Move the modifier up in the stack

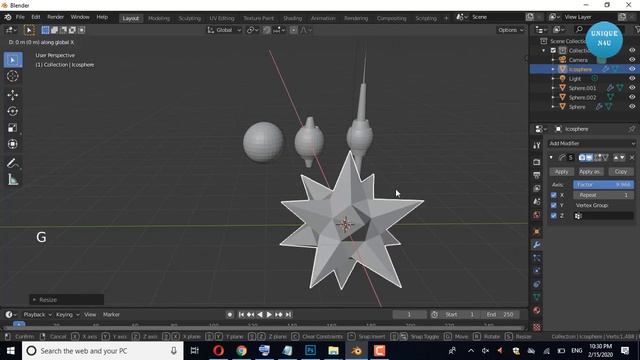point(616,158)
